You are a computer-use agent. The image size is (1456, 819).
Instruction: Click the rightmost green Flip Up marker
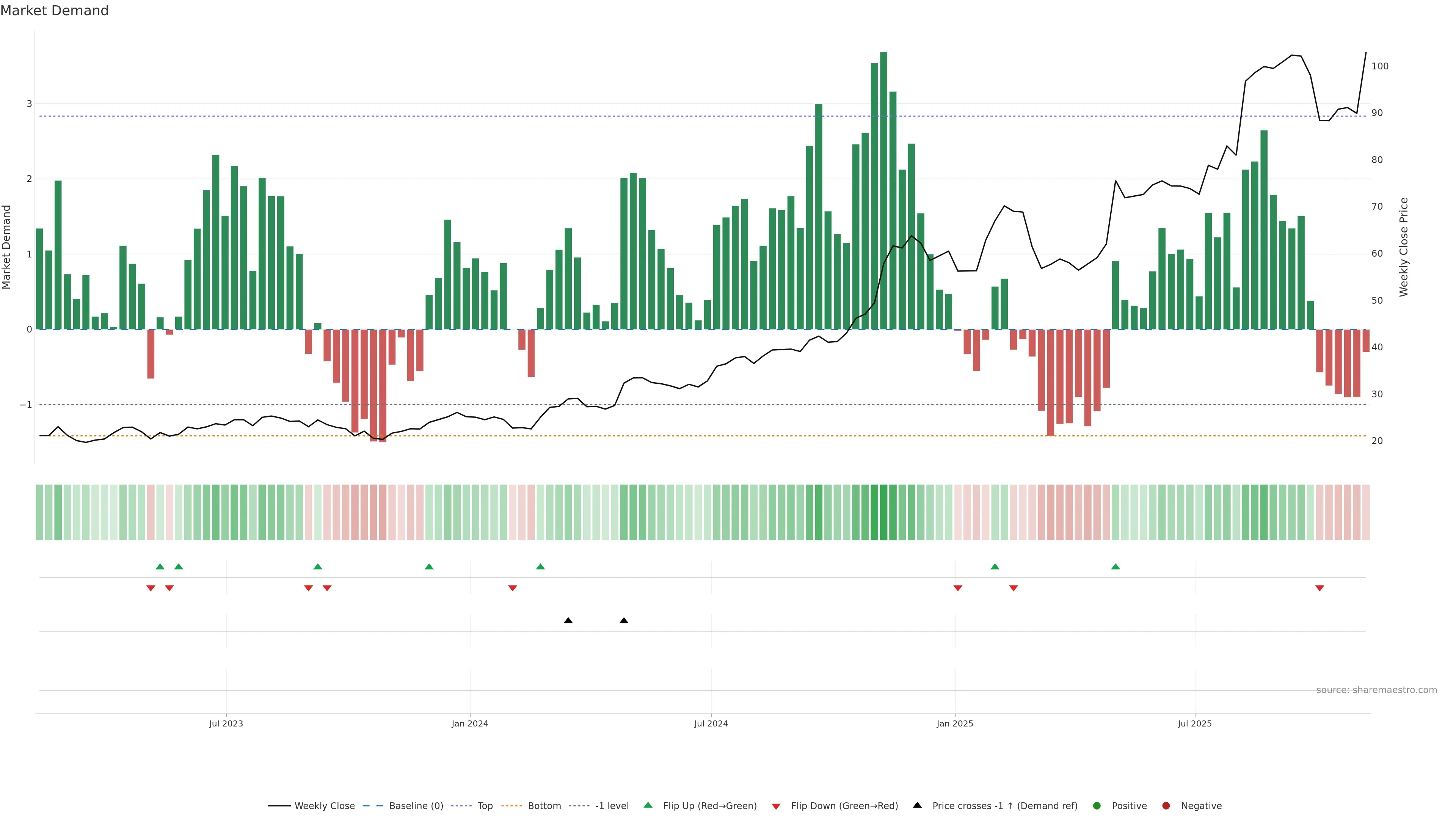click(x=1115, y=566)
